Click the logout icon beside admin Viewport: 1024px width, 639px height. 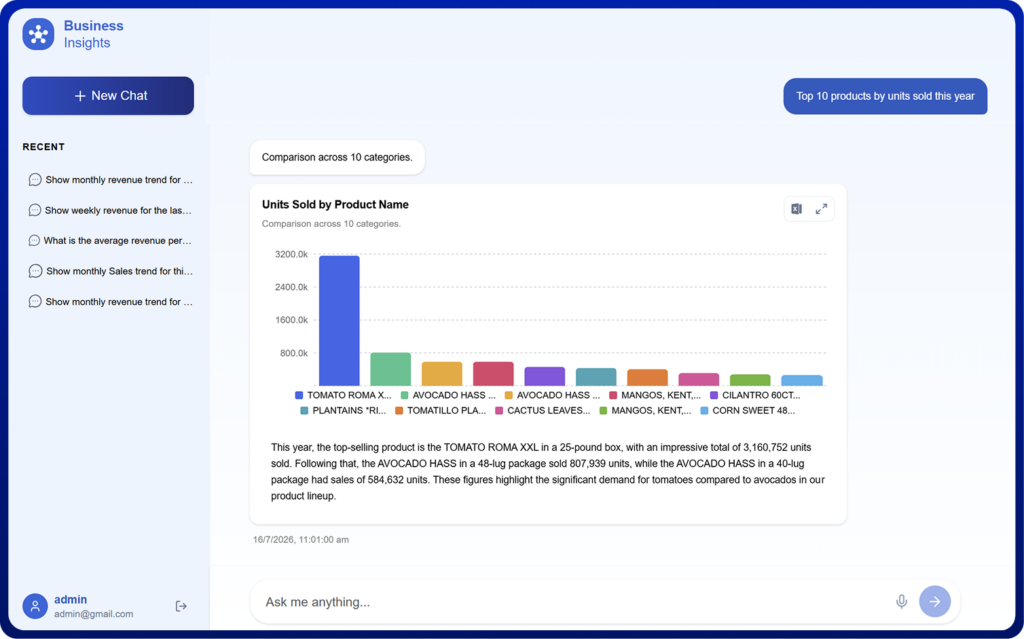[181, 606]
